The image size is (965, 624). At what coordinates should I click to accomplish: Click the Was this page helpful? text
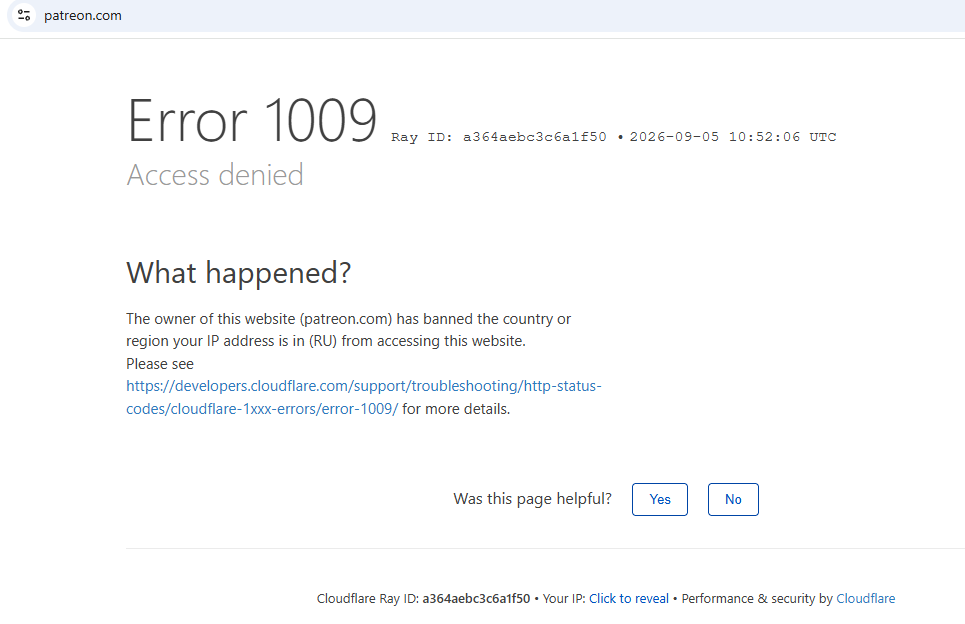pyautogui.click(x=532, y=498)
